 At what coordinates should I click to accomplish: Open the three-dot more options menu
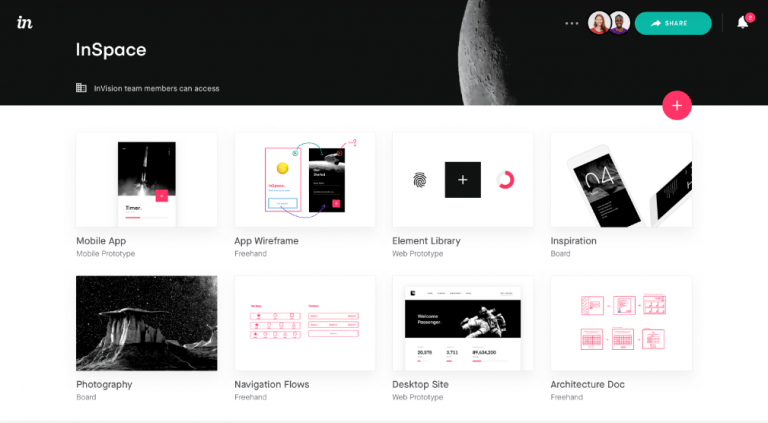click(x=572, y=23)
